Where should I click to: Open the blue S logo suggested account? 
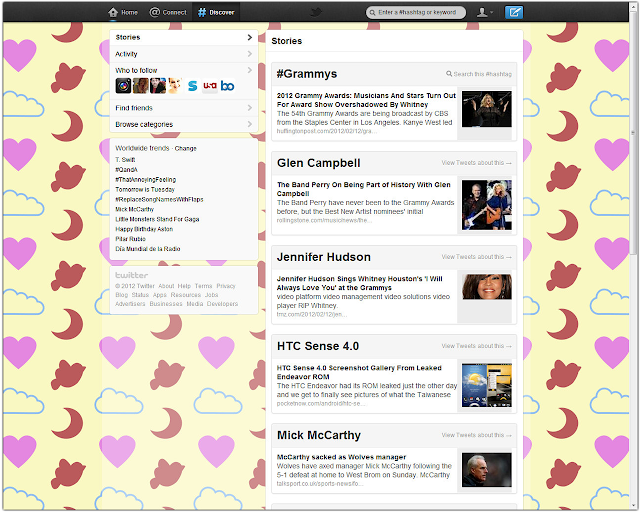coord(192,86)
